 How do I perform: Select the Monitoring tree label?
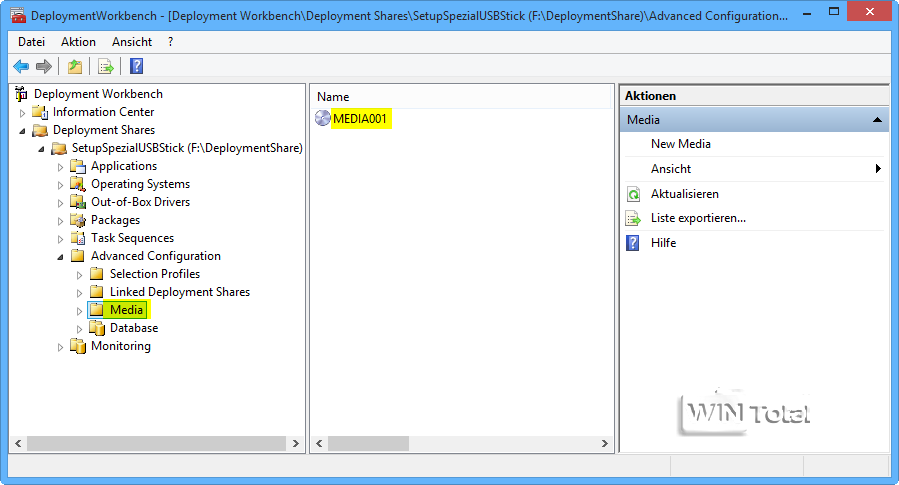121,346
